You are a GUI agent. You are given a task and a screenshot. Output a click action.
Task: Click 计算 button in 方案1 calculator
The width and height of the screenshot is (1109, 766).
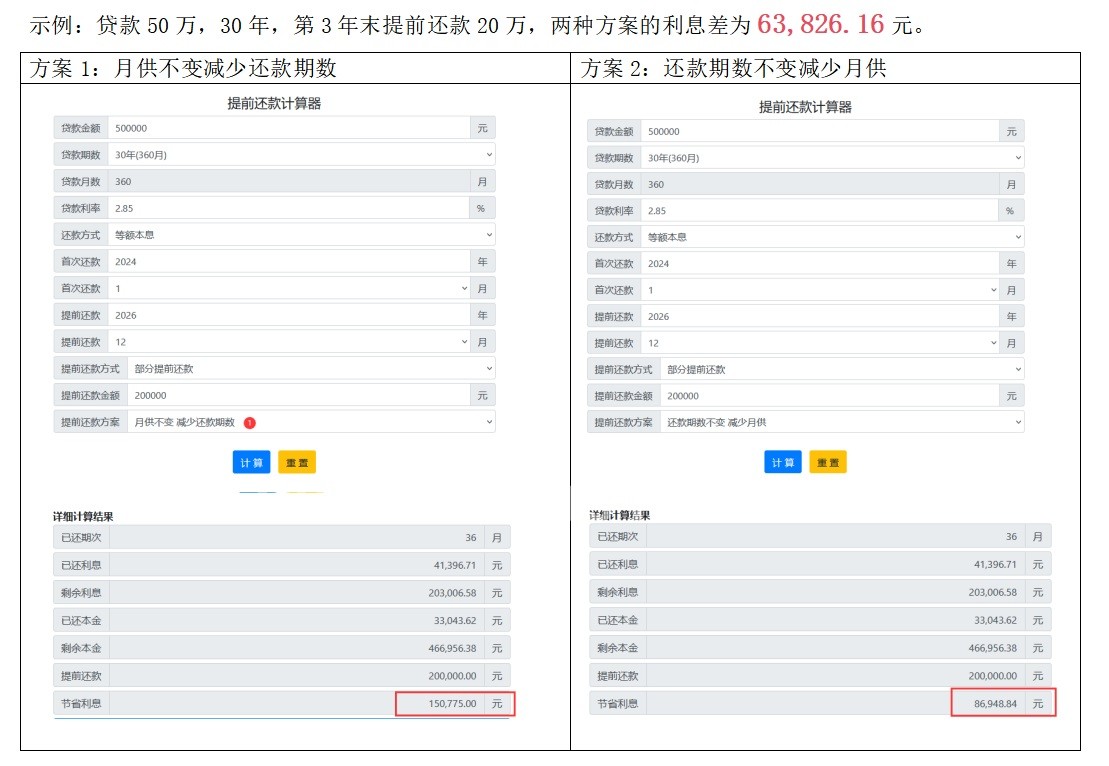(250, 462)
